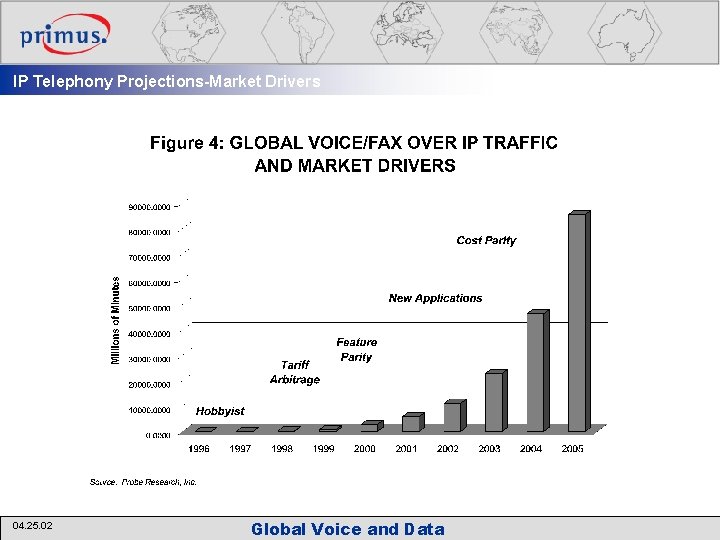This screenshot has width=720, height=540.
Task: Click the title line 'Figure 4: GLOBAL VOICE/FAX OVER IP TRAFFIC'
Action: pos(354,143)
